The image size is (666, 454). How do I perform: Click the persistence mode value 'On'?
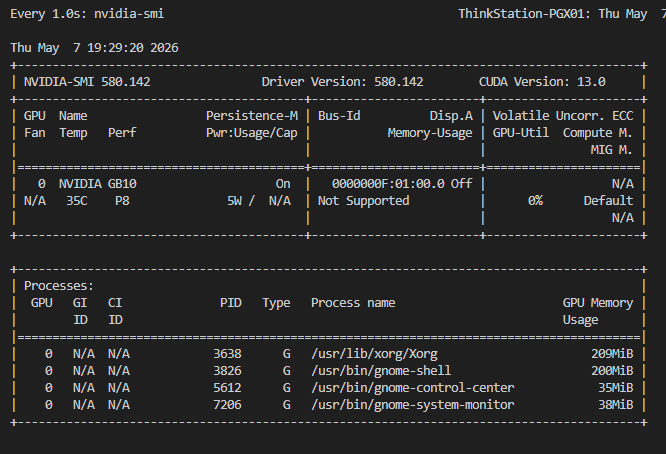coord(283,183)
